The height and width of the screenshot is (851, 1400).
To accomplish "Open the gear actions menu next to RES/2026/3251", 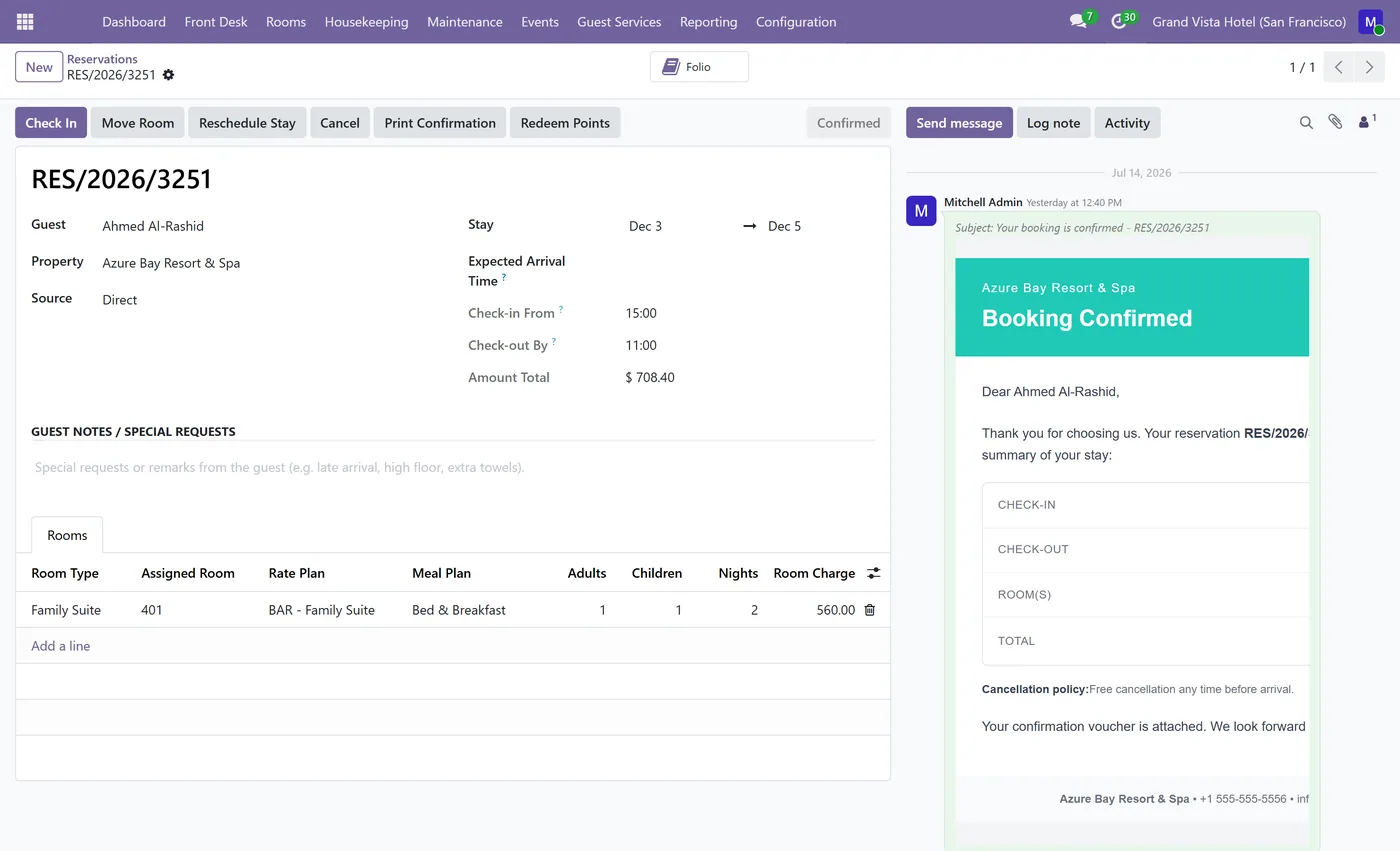I will pyautogui.click(x=168, y=75).
